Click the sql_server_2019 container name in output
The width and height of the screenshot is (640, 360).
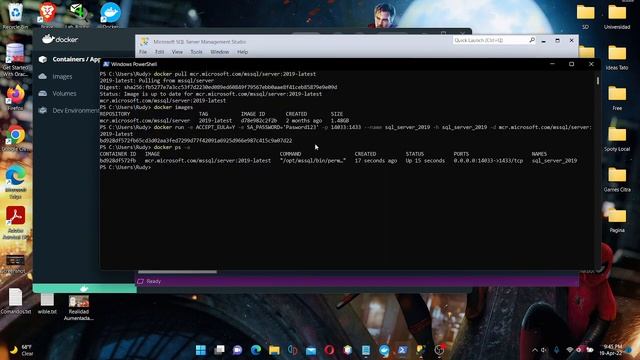554,161
